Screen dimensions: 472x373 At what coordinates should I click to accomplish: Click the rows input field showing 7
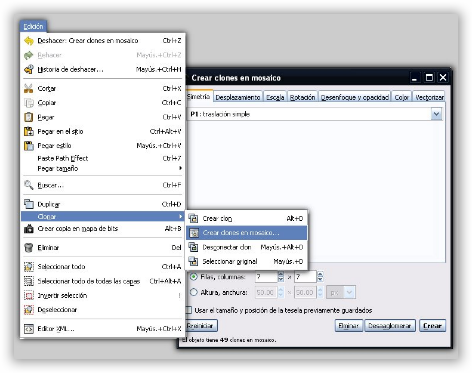point(266,277)
